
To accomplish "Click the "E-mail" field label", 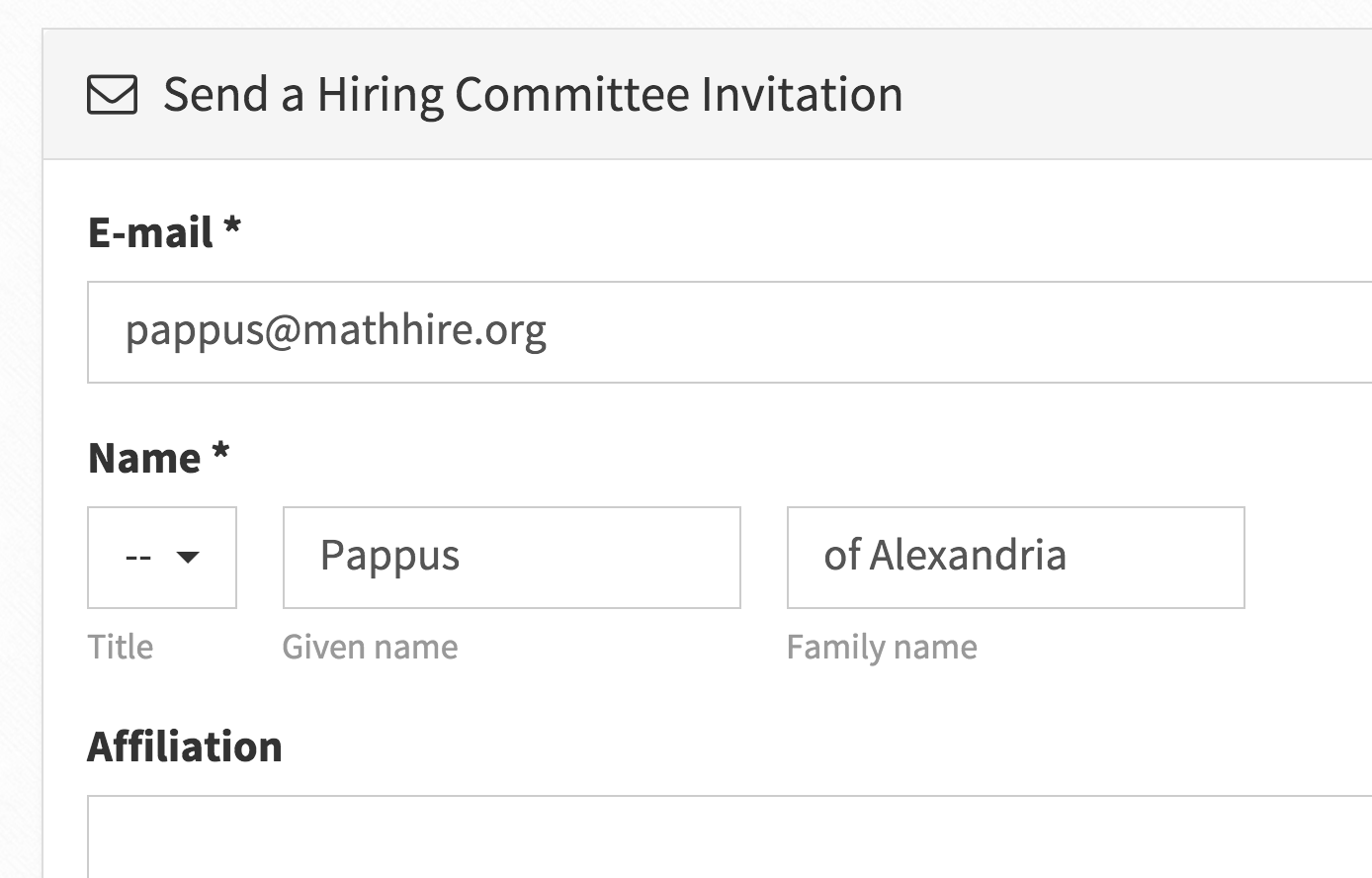I will point(151,233).
